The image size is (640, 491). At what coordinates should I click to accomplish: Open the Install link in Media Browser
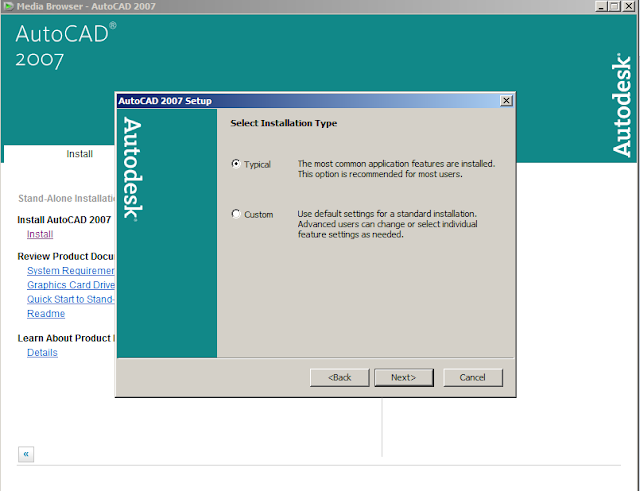[x=40, y=234]
